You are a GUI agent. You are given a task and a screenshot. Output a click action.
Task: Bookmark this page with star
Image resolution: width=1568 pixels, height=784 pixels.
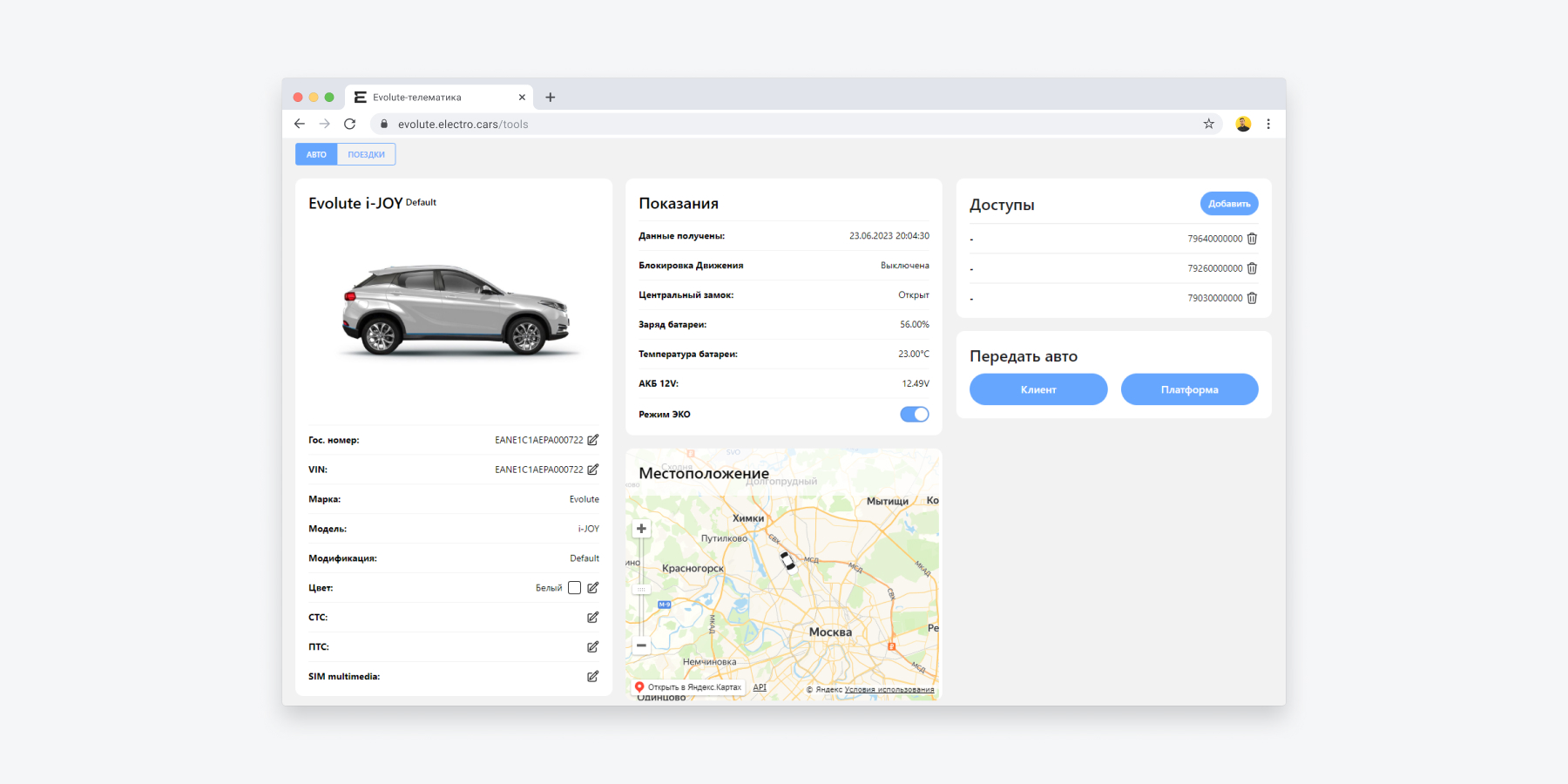1209,124
